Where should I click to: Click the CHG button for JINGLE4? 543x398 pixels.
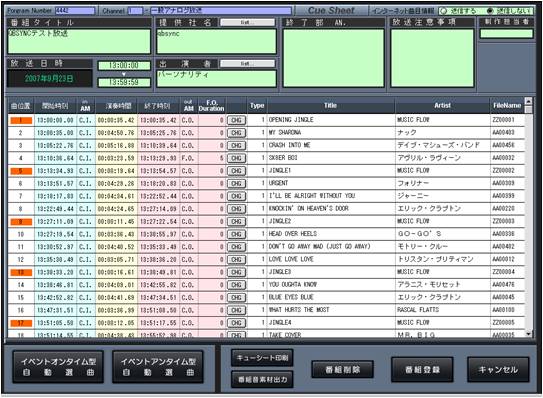coord(236,323)
